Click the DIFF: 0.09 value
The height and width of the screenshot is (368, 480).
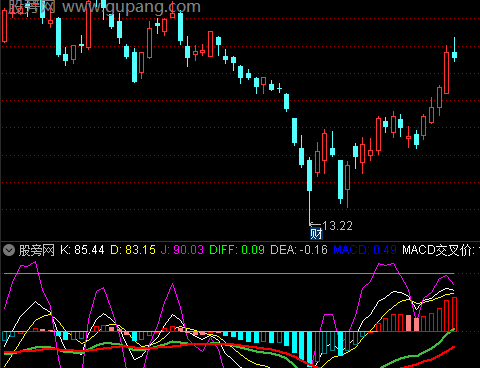237,250
